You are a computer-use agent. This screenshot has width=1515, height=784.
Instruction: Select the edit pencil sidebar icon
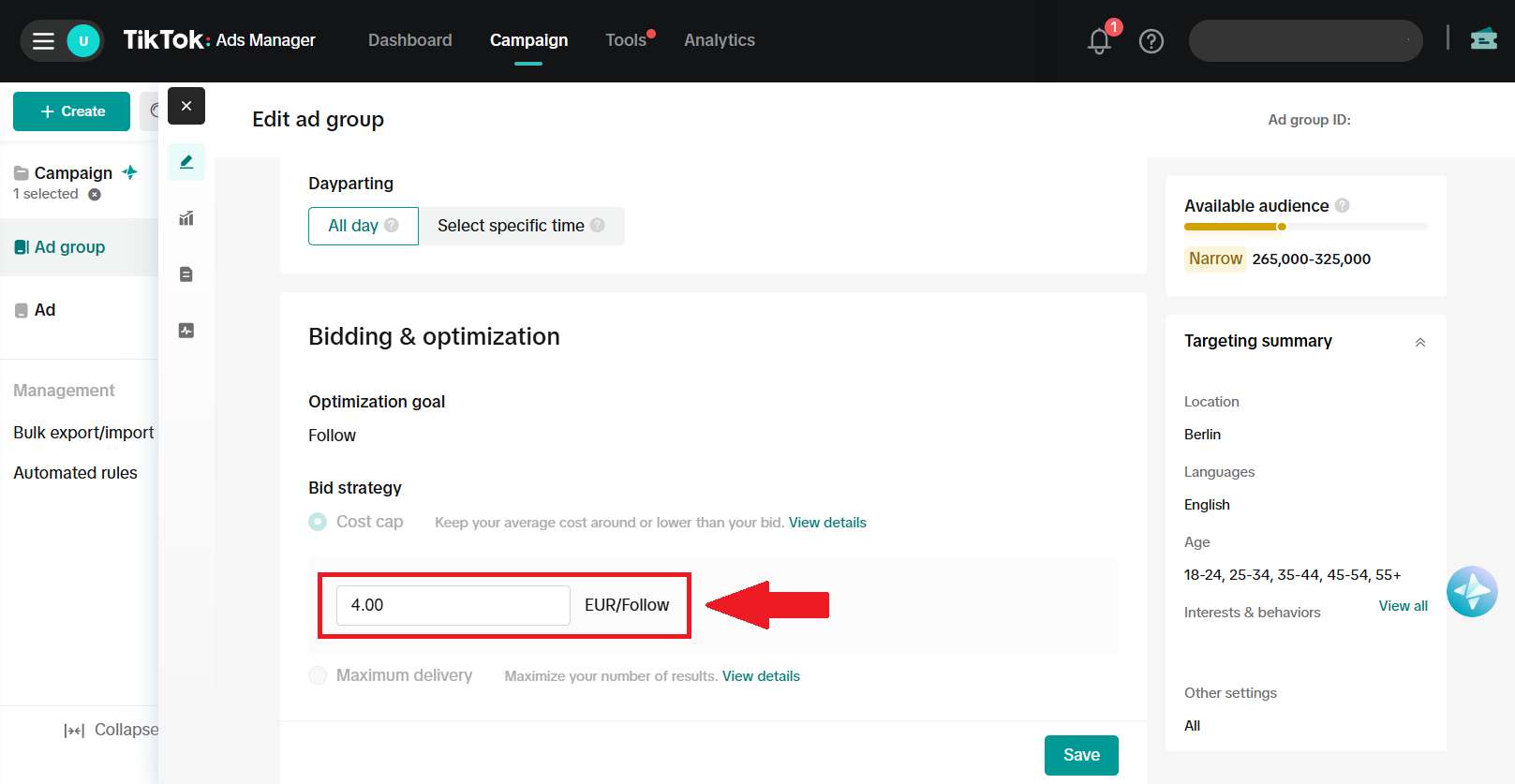click(x=186, y=162)
